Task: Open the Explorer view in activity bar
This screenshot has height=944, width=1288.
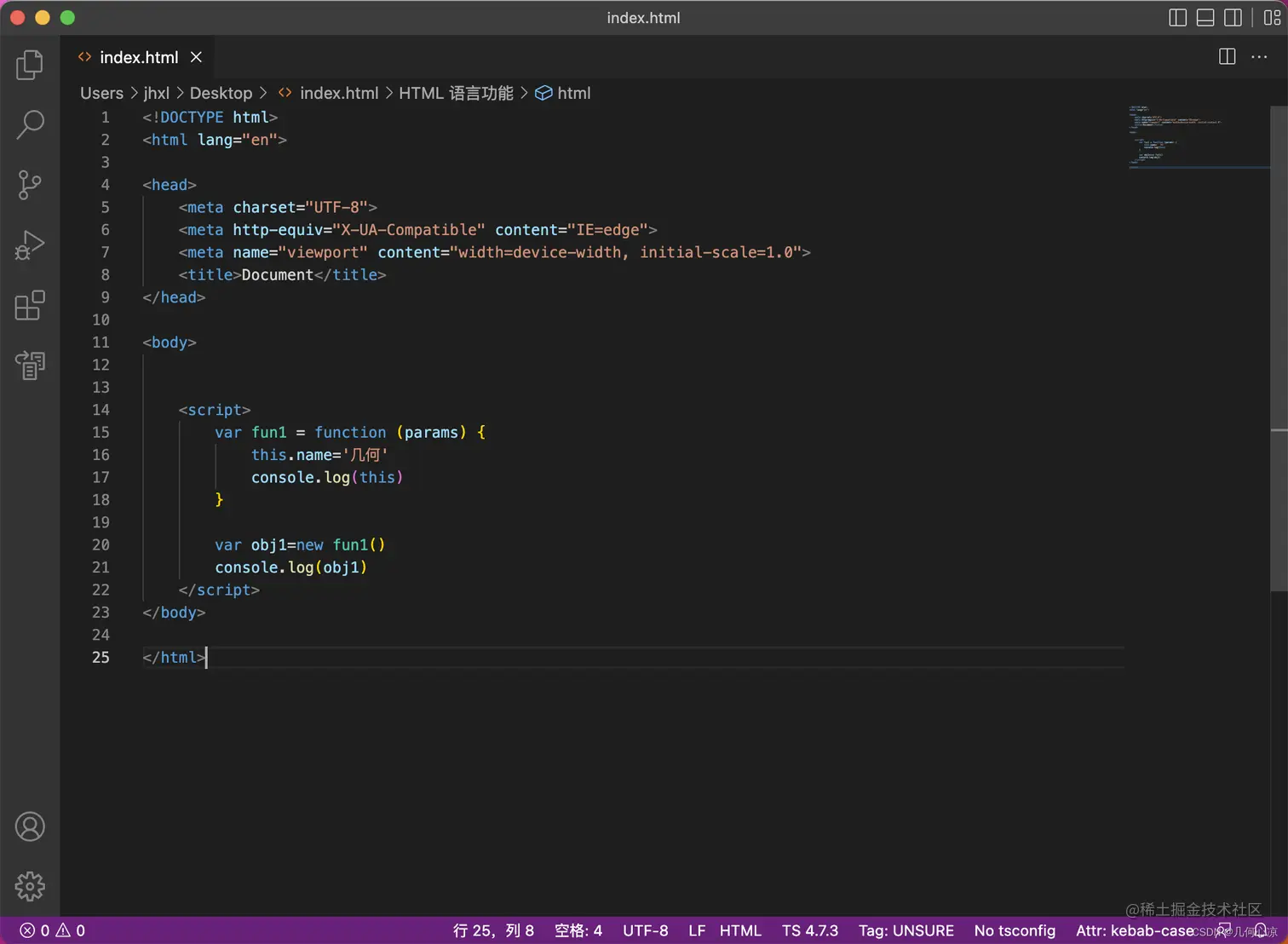Action: click(30, 65)
